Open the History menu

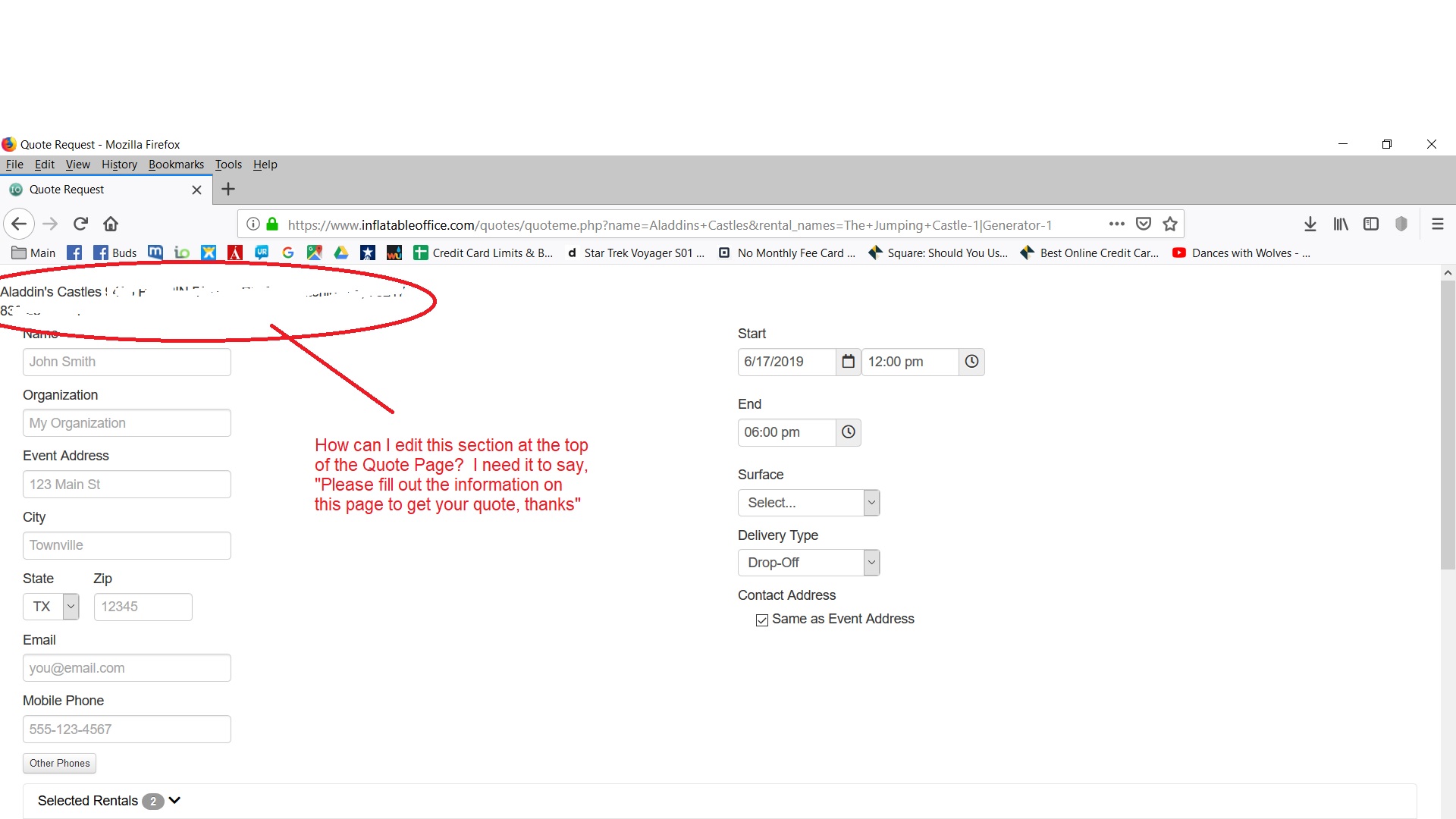pyautogui.click(x=119, y=165)
